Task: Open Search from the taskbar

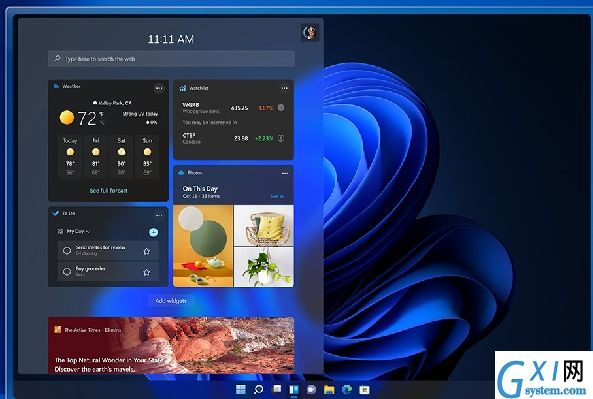Action: (259, 389)
